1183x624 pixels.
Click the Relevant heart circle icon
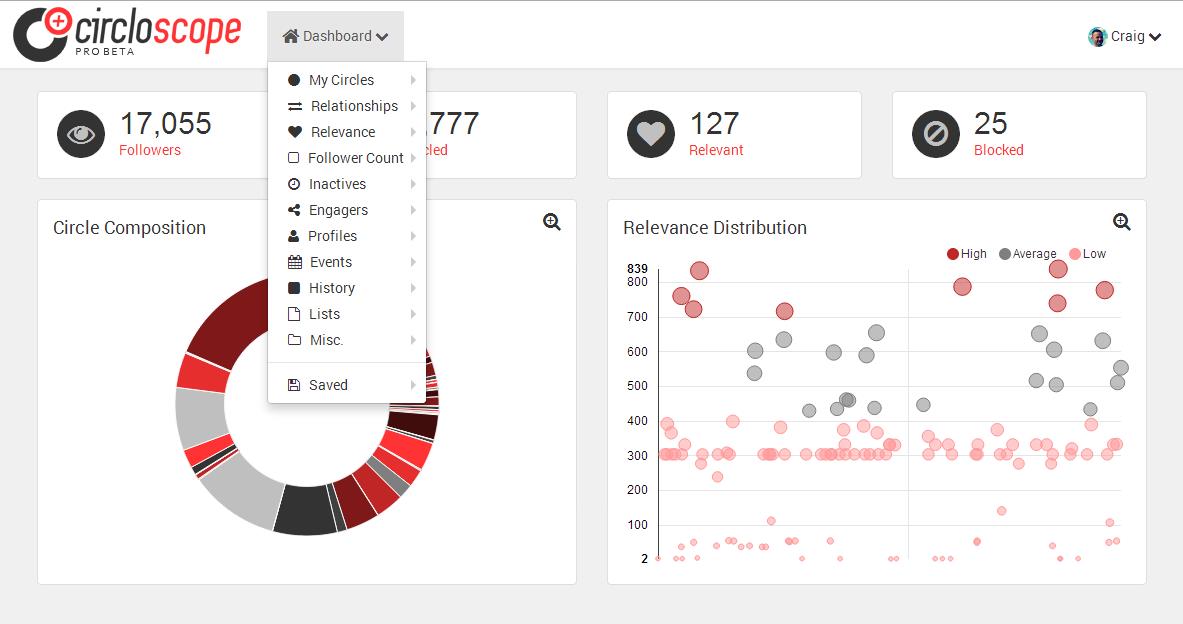click(x=651, y=134)
